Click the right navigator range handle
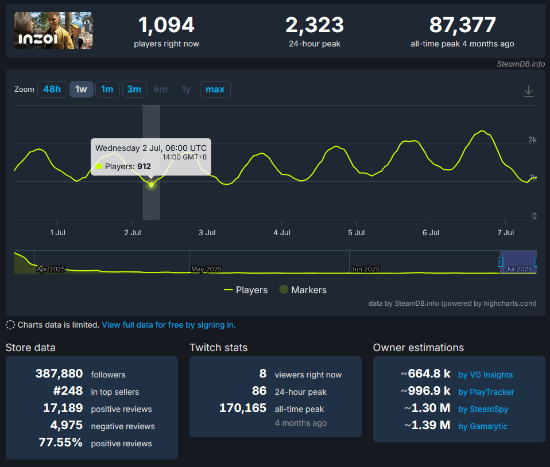 click(536, 262)
